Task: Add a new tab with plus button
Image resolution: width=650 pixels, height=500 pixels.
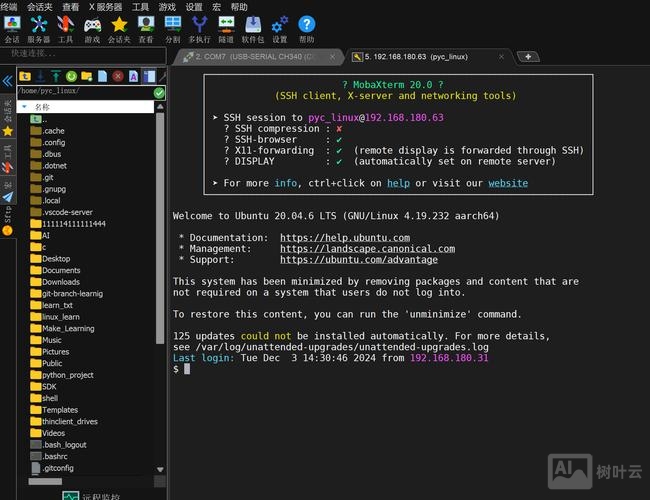Action: coord(528,57)
